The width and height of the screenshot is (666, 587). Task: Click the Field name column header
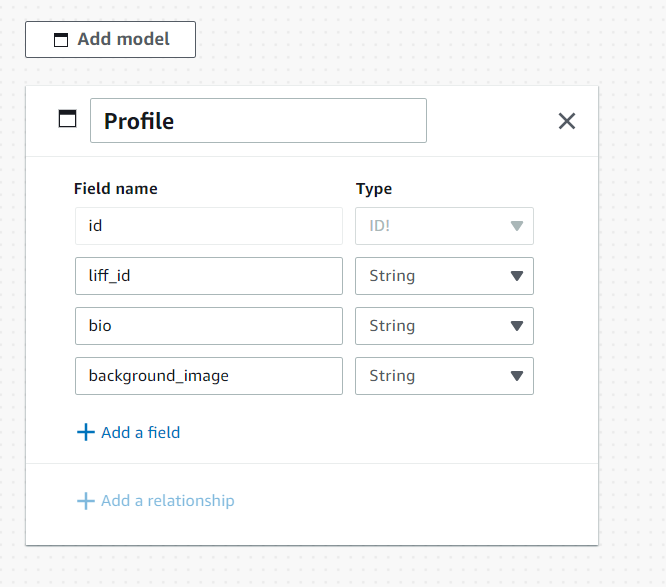coord(115,188)
